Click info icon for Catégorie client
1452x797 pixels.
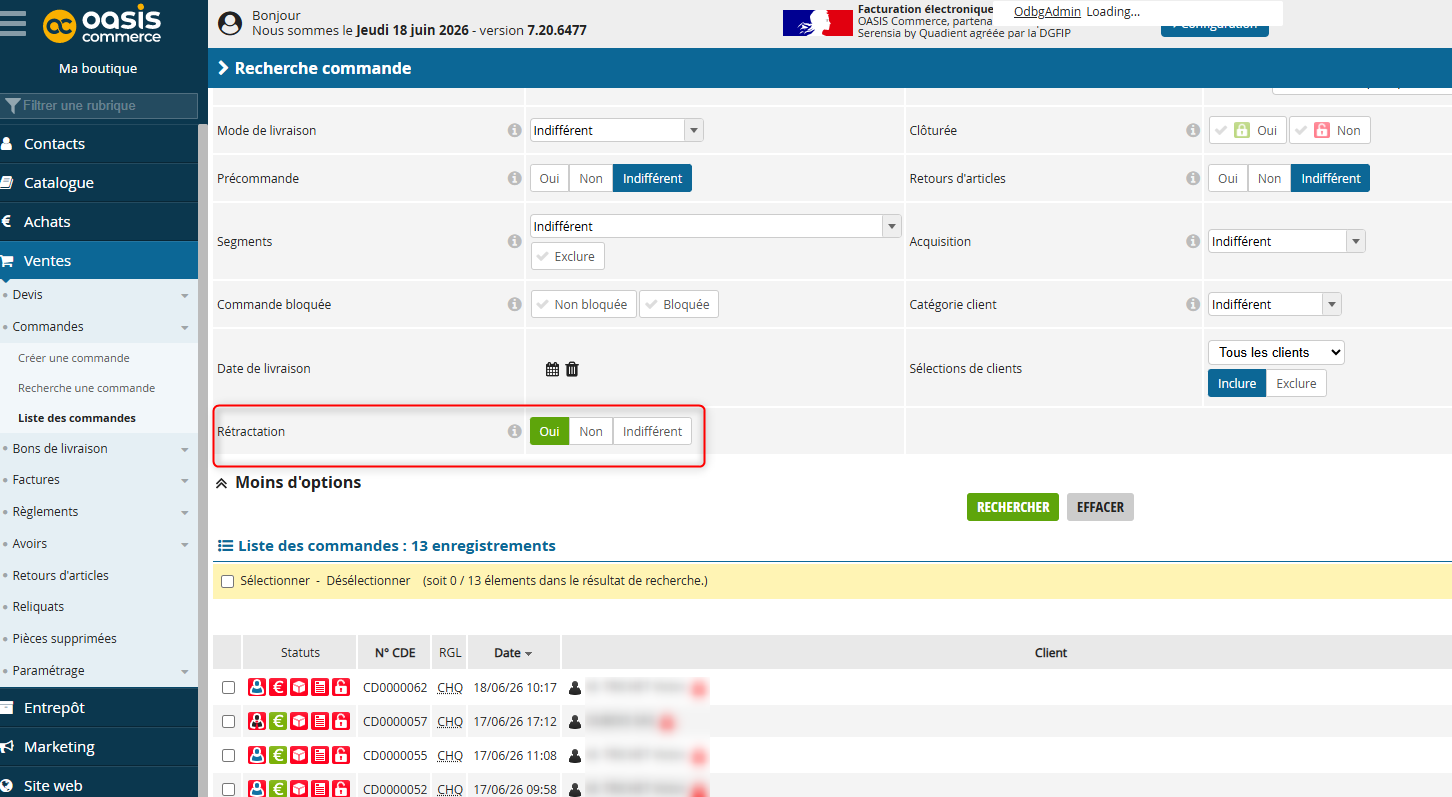coord(1192,304)
